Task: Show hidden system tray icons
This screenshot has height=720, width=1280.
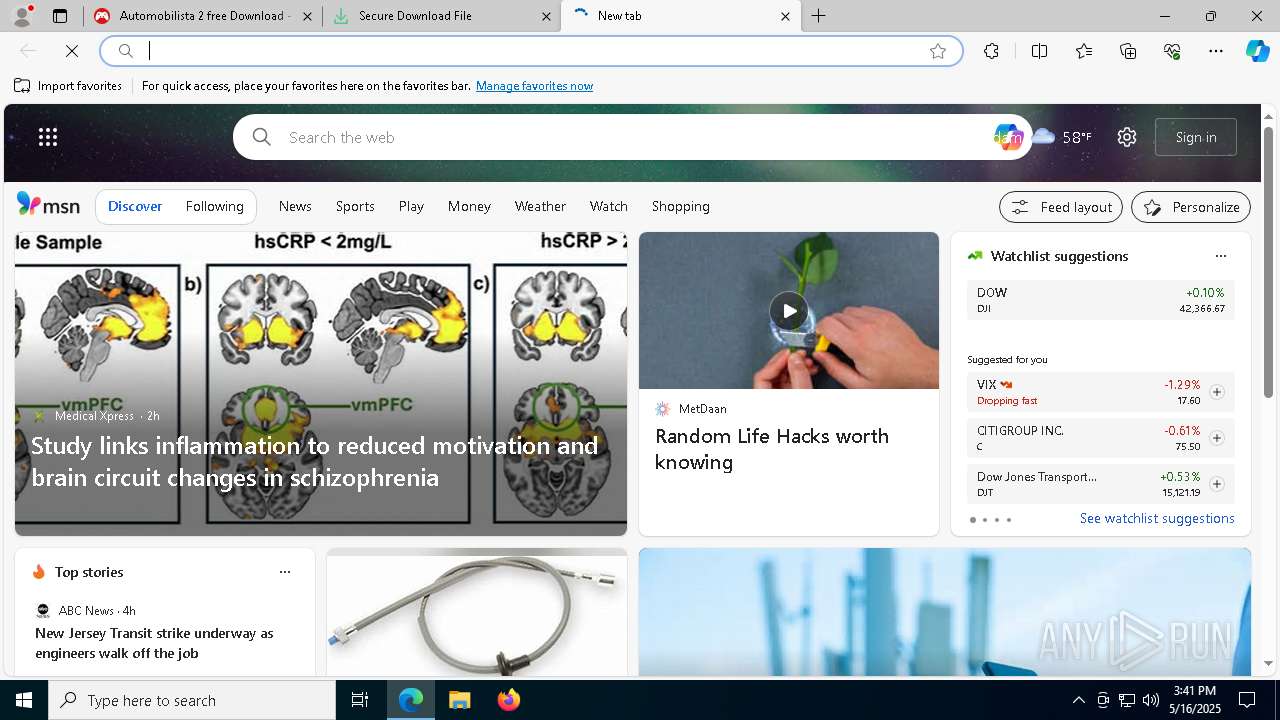Action: [1078, 700]
